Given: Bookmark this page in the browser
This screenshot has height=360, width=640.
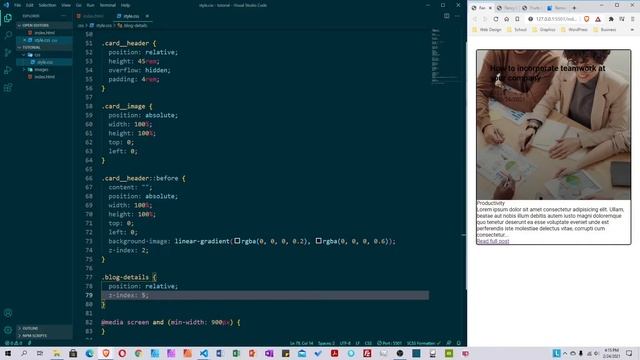Looking at the screenshot, I should tap(517, 19).
